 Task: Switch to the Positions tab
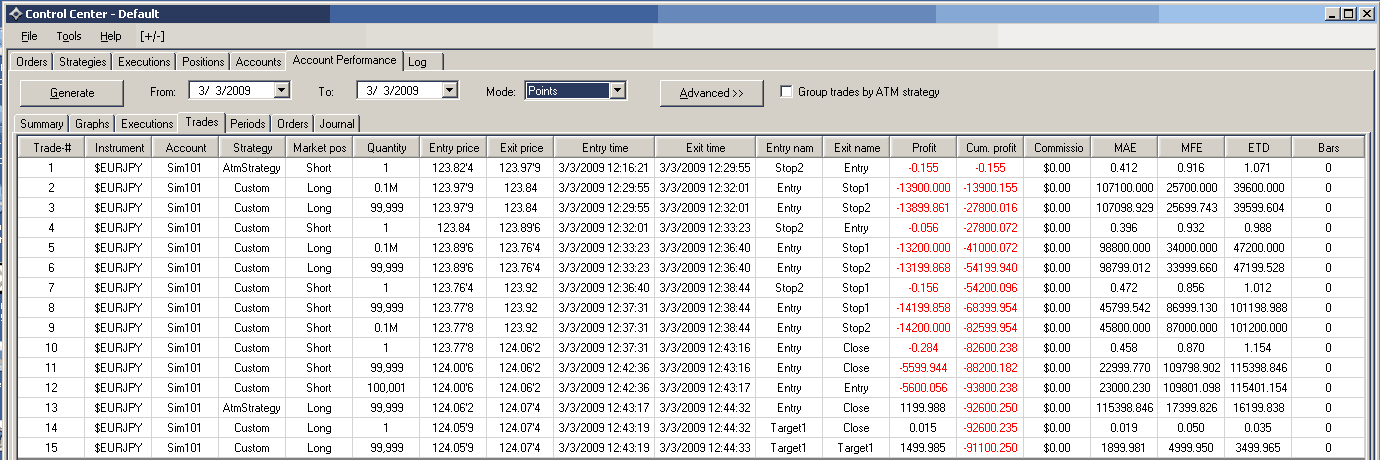(x=204, y=62)
